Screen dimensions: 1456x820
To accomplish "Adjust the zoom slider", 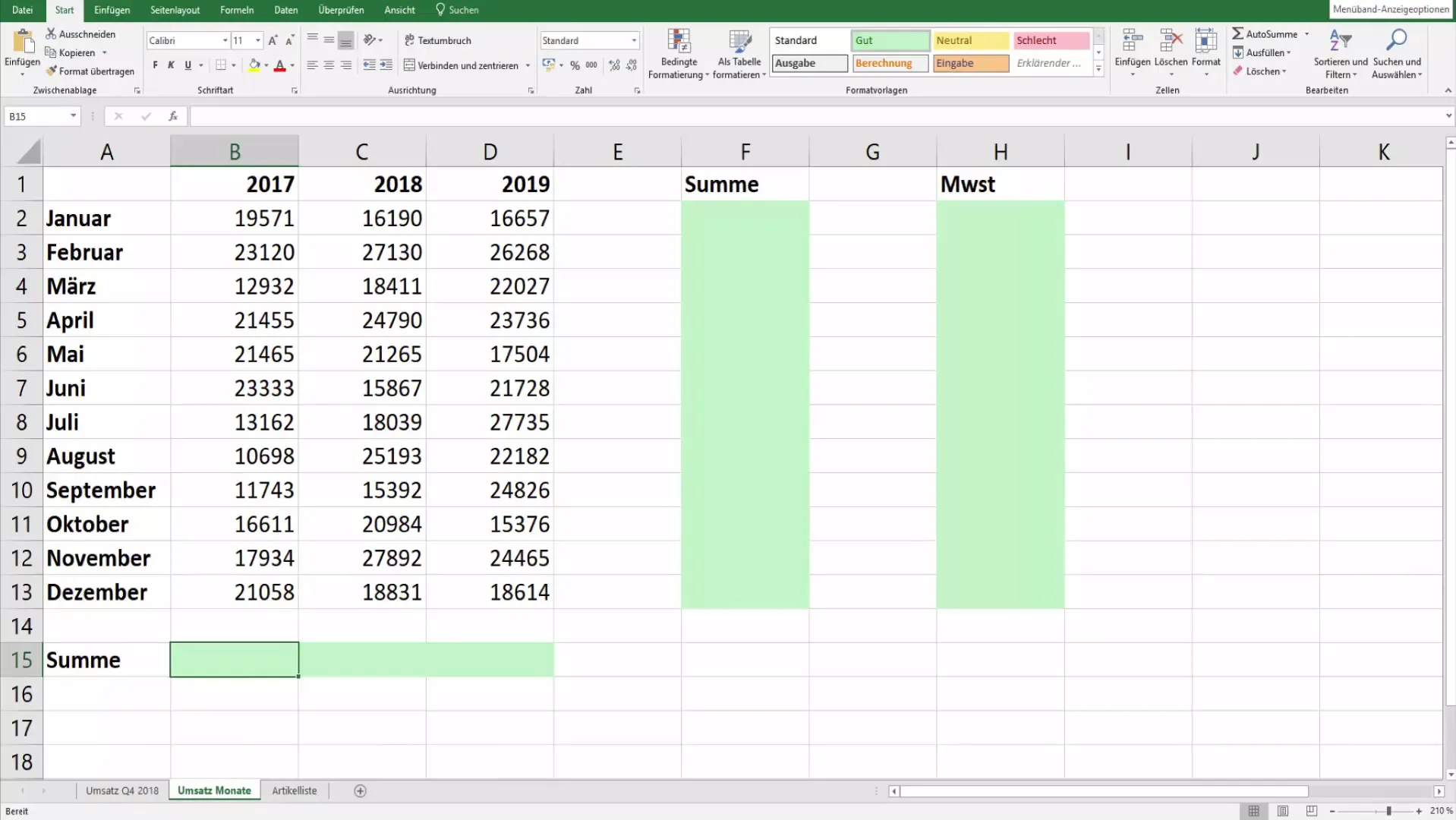I will [x=1388, y=812].
